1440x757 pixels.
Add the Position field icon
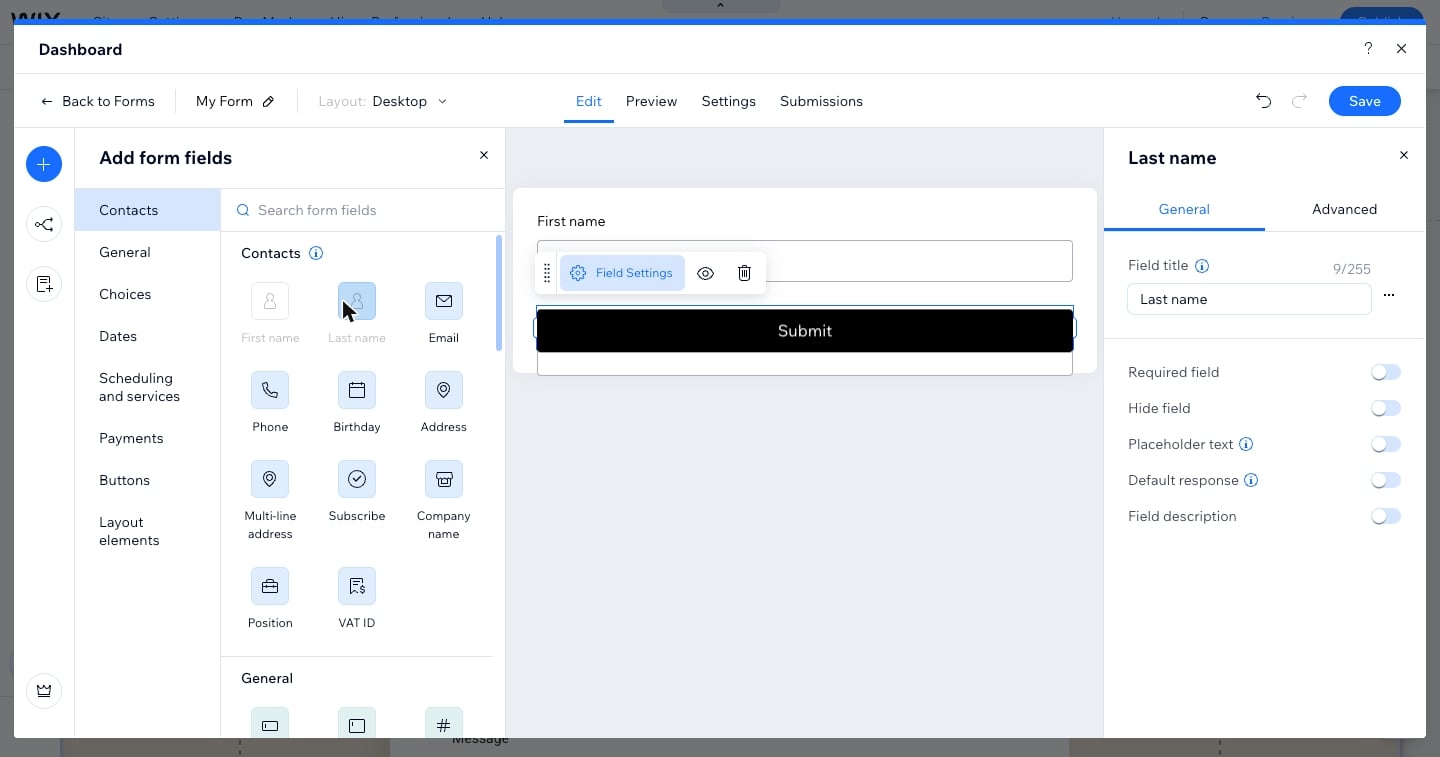pyautogui.click(x=270, y=586)
